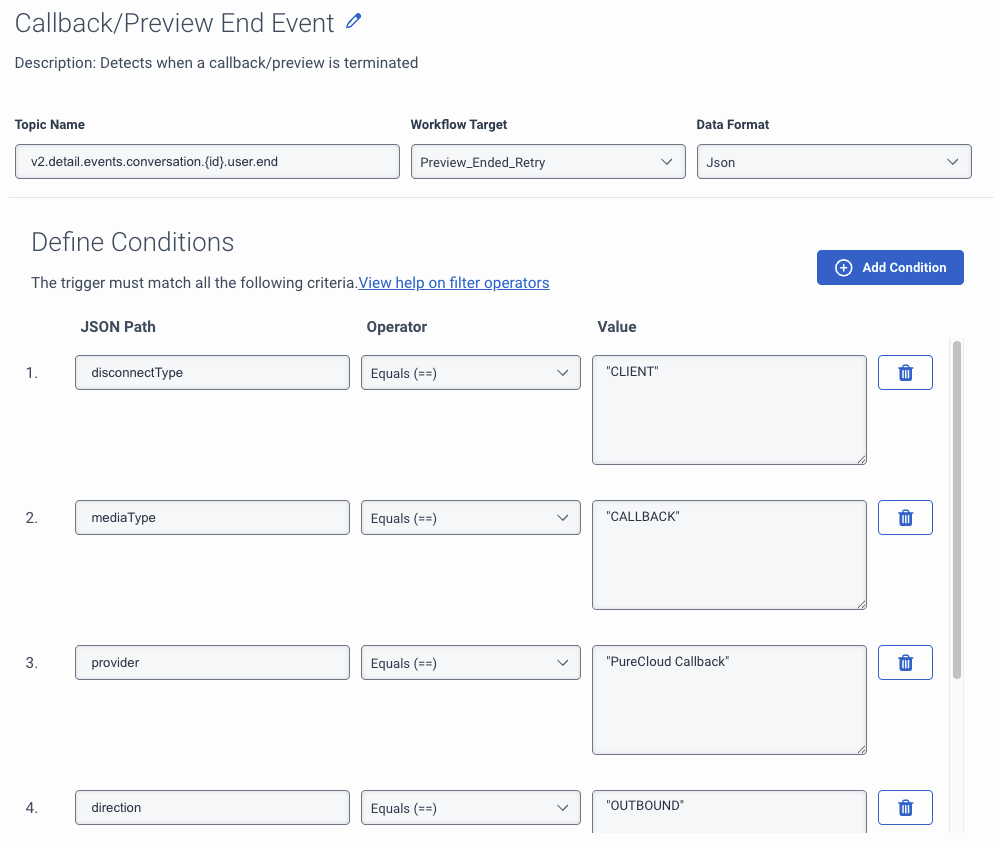The height and width of the screenshot is (842, 994).
Task: Expand the Data Format dropdown
Action: [x=833, y=162]
